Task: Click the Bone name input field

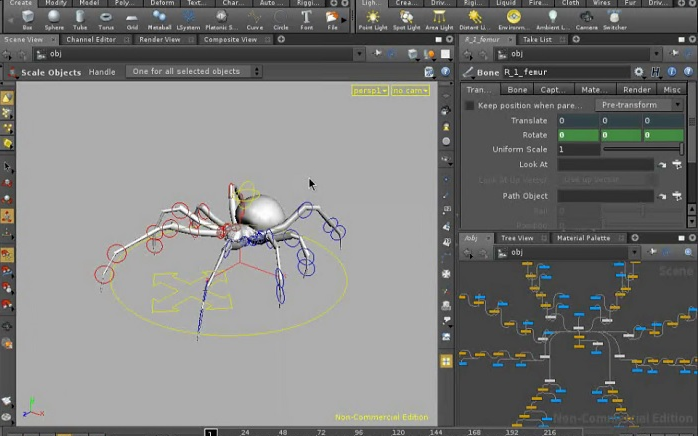Action: [566, 72]
